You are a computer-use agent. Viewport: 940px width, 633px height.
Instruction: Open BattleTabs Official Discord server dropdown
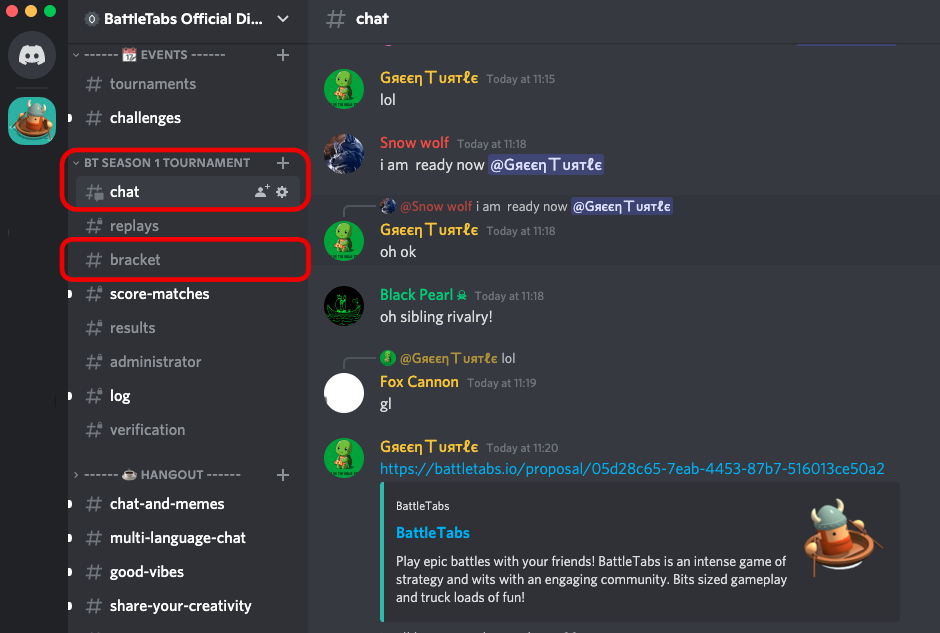[x=283, y=19]
